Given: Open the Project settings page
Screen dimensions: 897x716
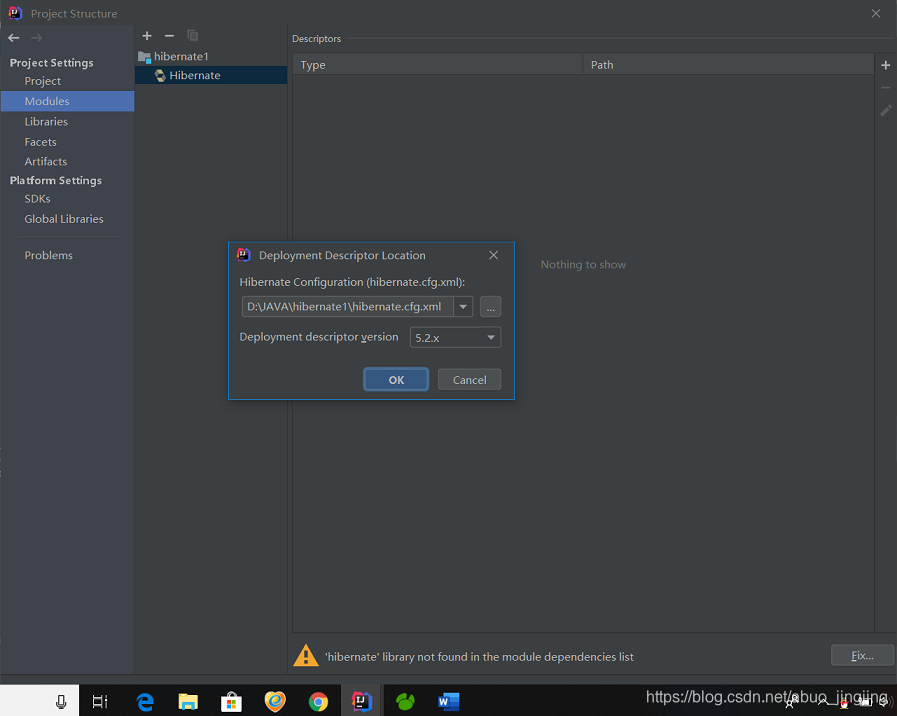Looking at the screenshot, I should click(42, 81).
